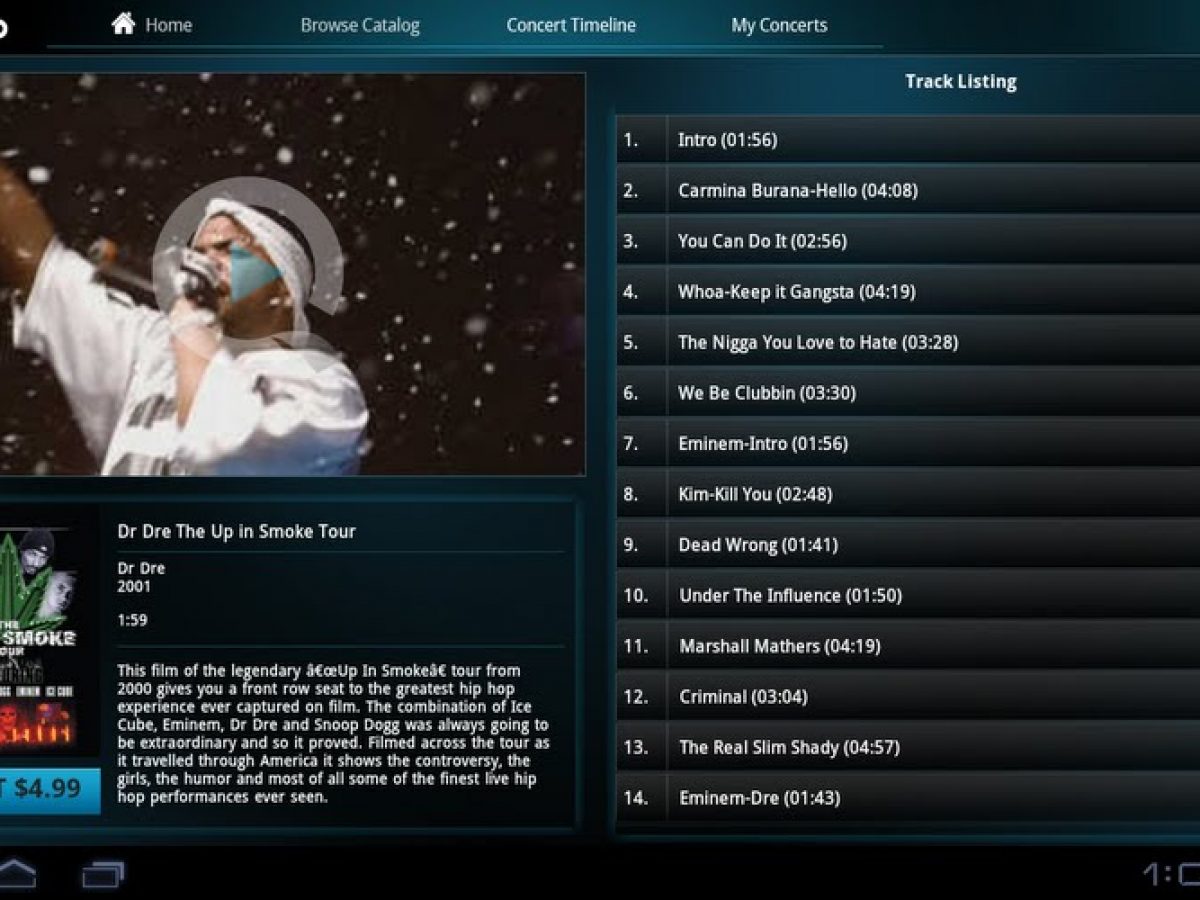Click the 1:59 duration text
The image size is (1200, 900).
pyautogui.click(x=132, y=620)
